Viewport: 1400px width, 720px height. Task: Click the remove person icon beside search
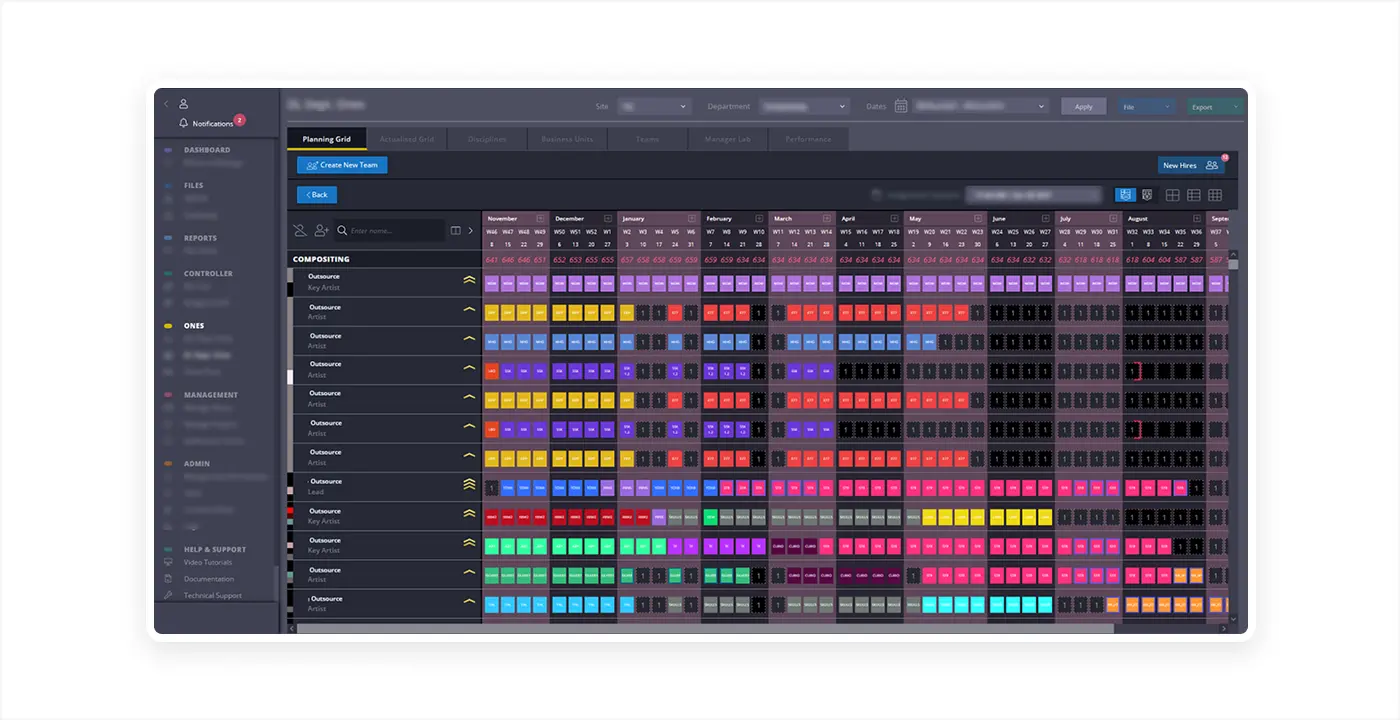pyautogui.click(x=300, y=230)
